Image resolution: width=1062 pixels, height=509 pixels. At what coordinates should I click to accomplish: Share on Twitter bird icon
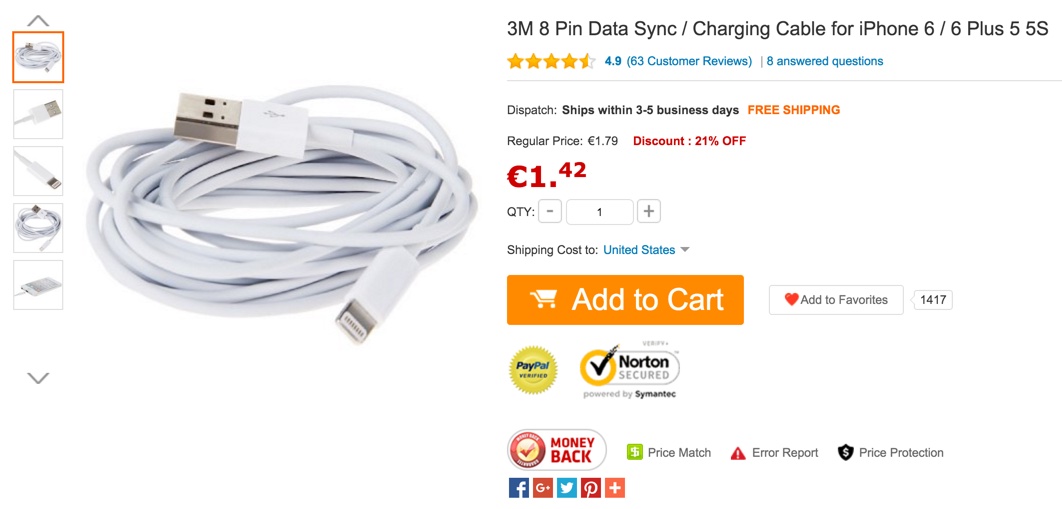coord(567,488)
